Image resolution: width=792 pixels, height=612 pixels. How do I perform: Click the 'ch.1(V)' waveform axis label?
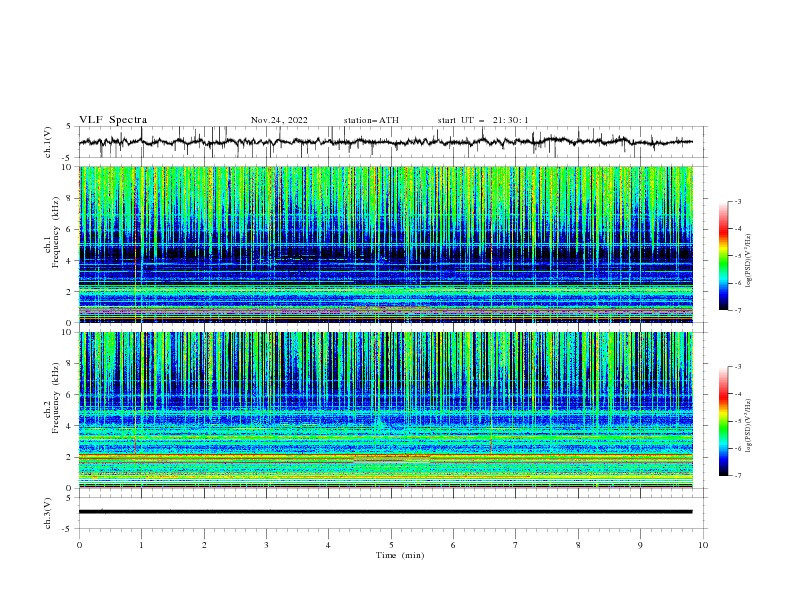tap(48, 142)
